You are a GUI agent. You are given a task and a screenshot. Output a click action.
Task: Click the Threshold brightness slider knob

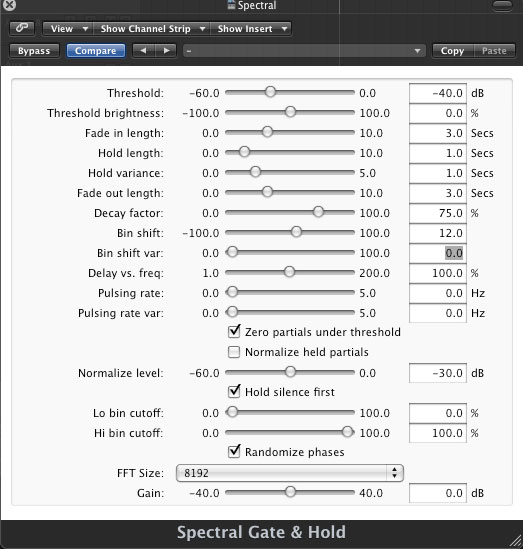pyautogui.click(x=290, y=112)
